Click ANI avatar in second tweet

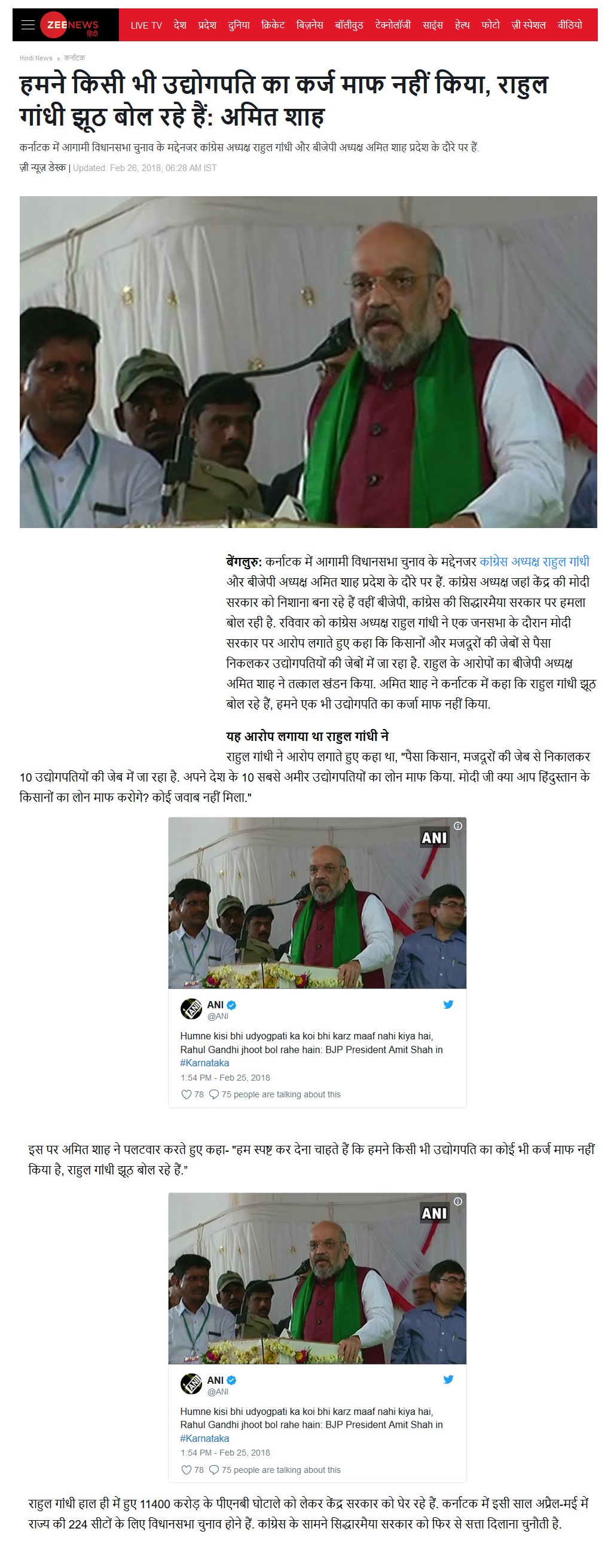(x=191, y=1384)
